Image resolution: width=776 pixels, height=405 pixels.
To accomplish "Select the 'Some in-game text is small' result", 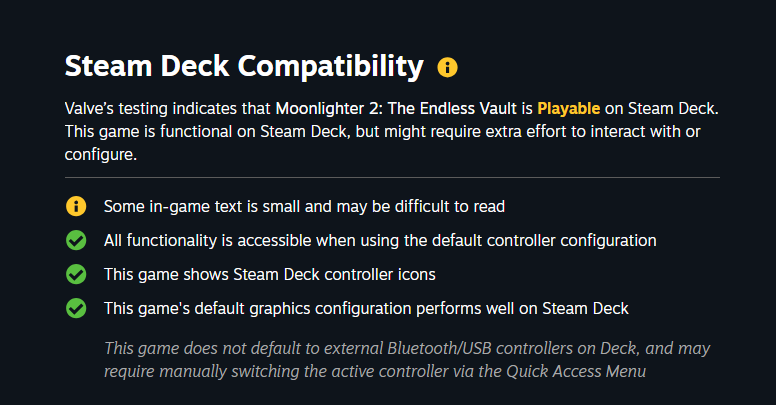I will tap(304, 207).
